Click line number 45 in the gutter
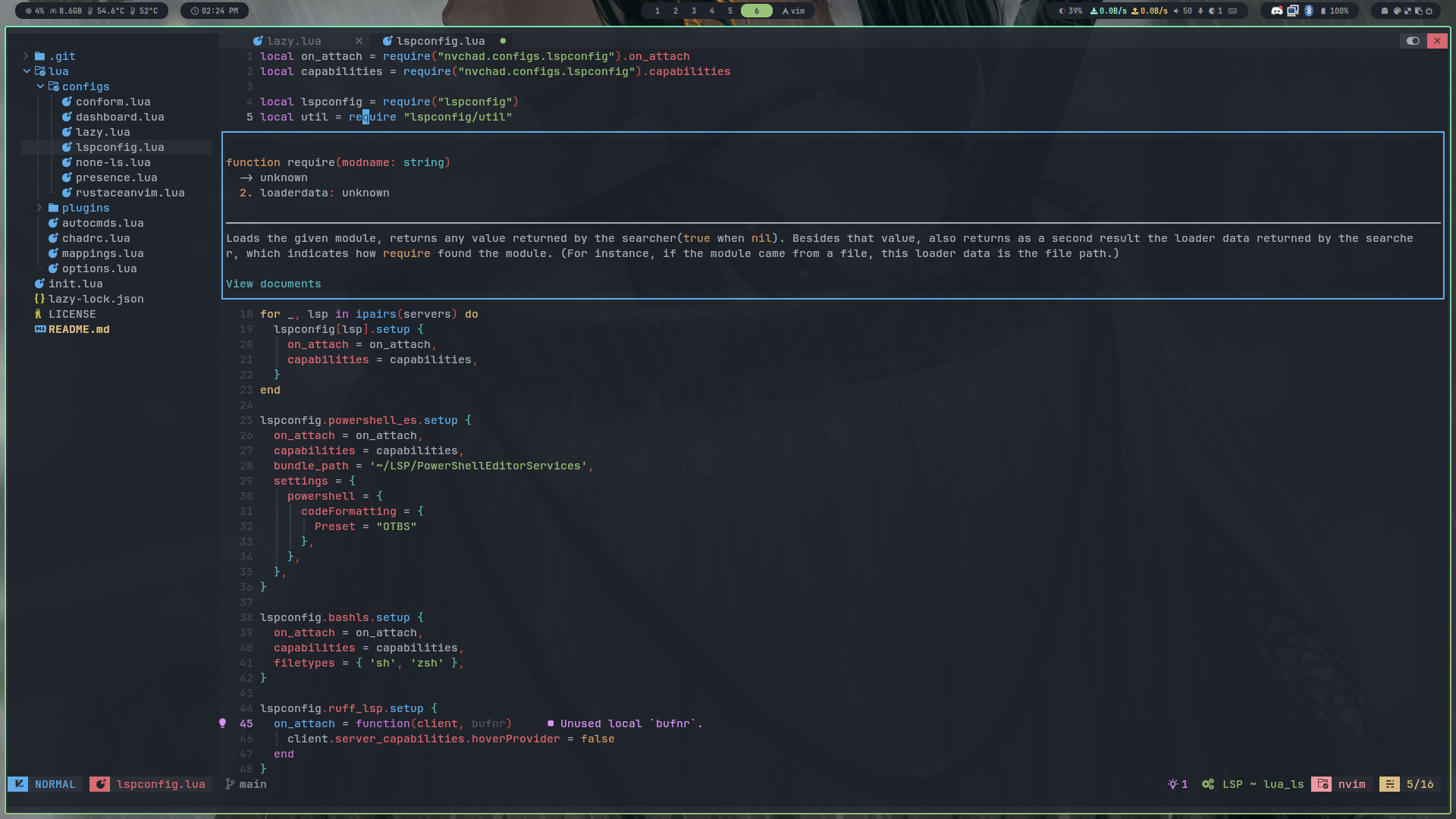The height and width of the screenshot is (819, 1456). (x=246, y=723)
